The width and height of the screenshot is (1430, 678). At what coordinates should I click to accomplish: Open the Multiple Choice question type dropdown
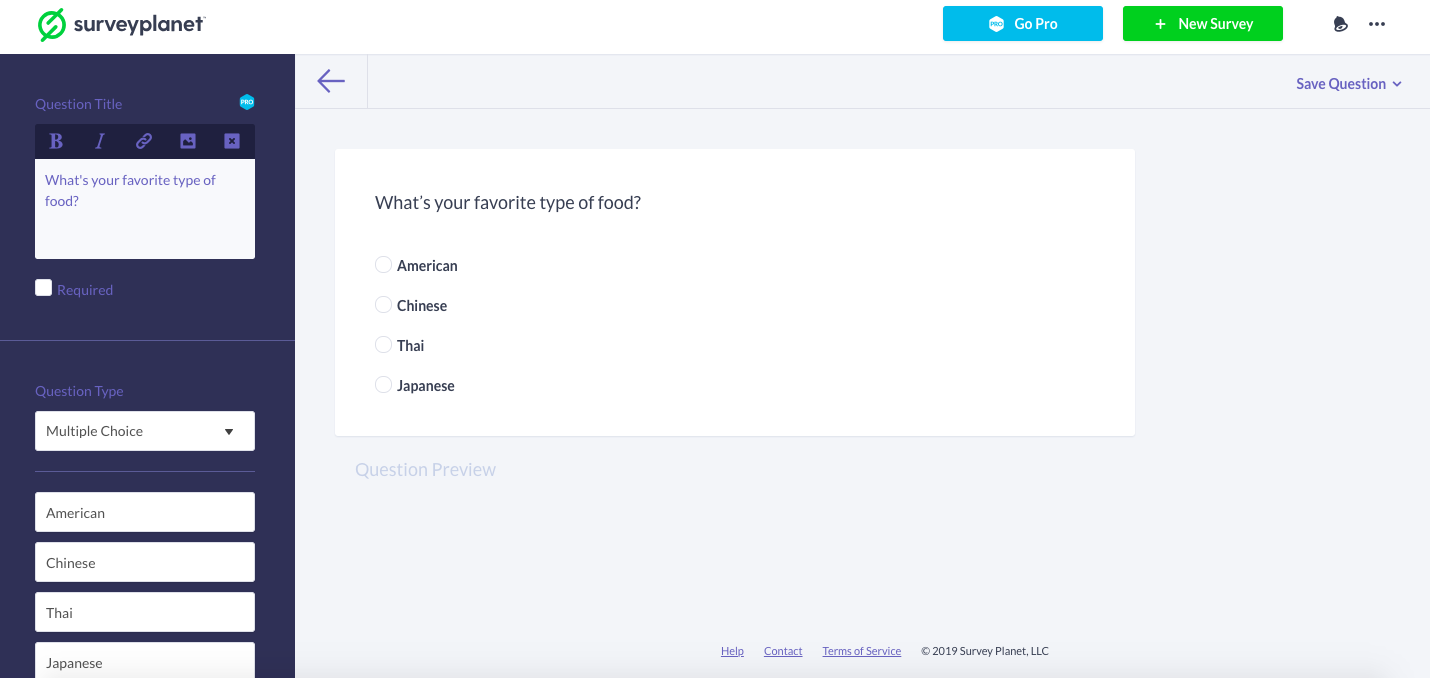point(145,431)
